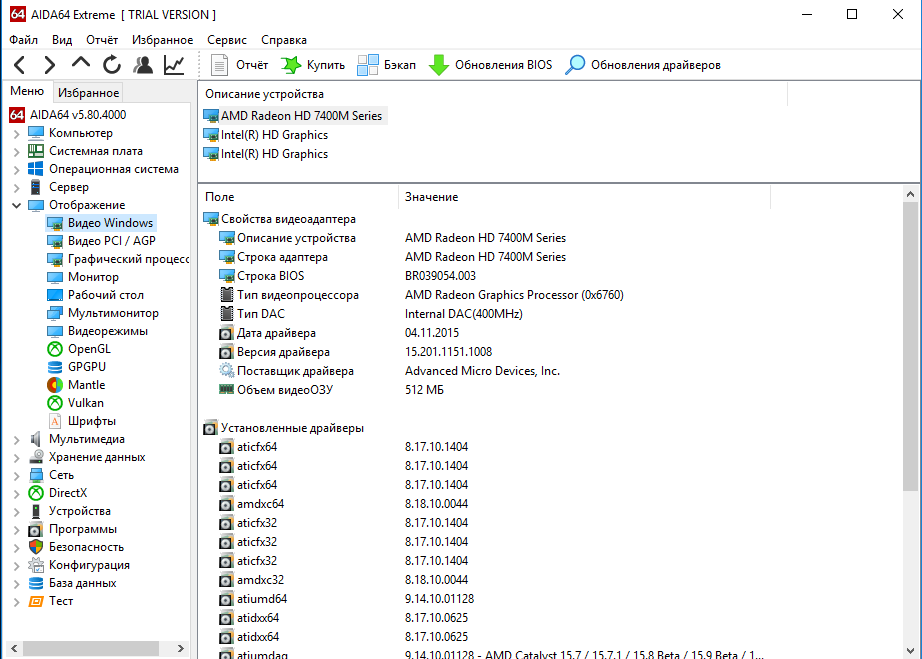The image size is (922, 659).
Task: Expand the Компьютер tree node
Action: point(16,133)
